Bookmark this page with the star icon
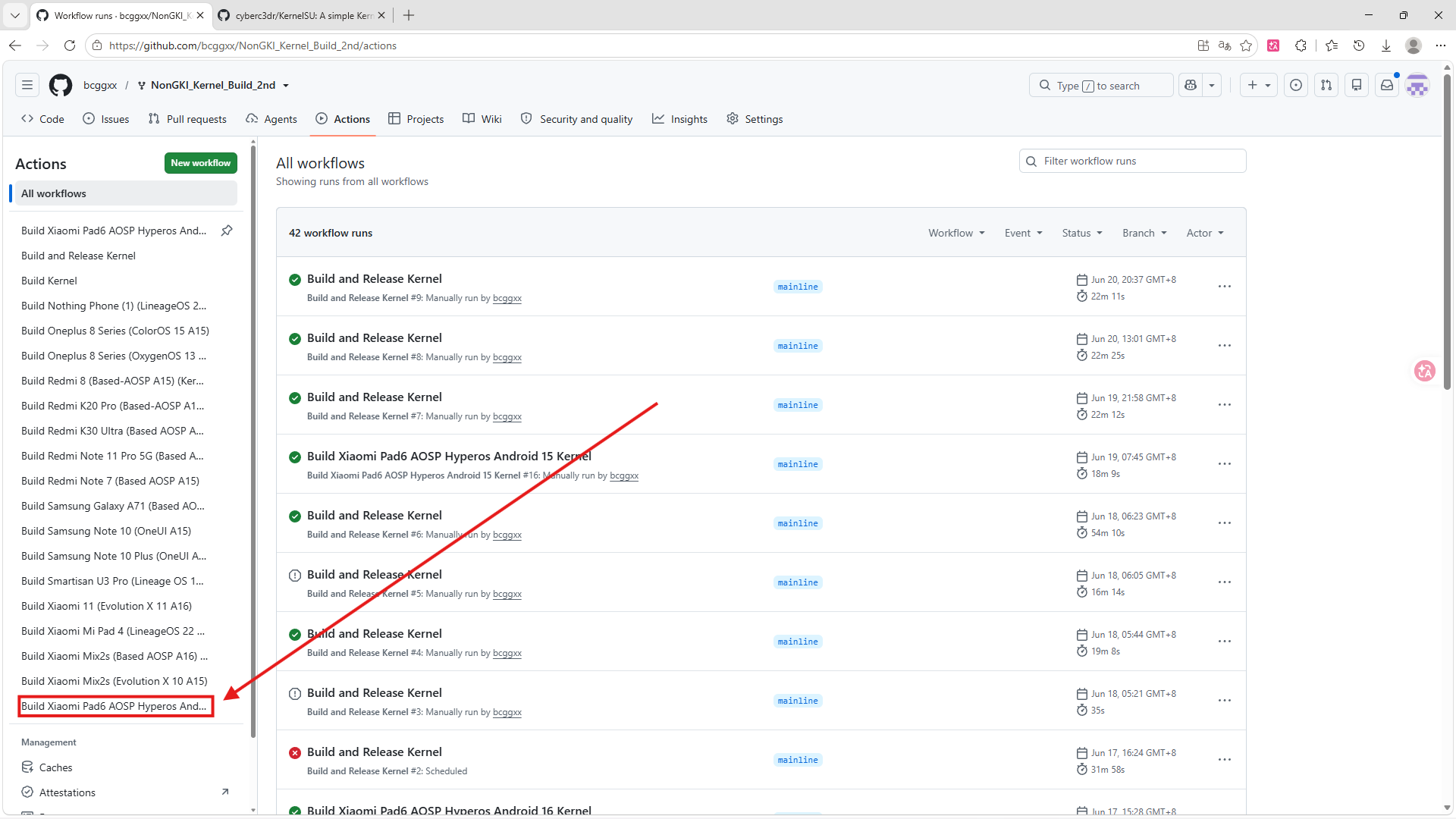Screen dimensions: 1456x819 pos(1246,45)
